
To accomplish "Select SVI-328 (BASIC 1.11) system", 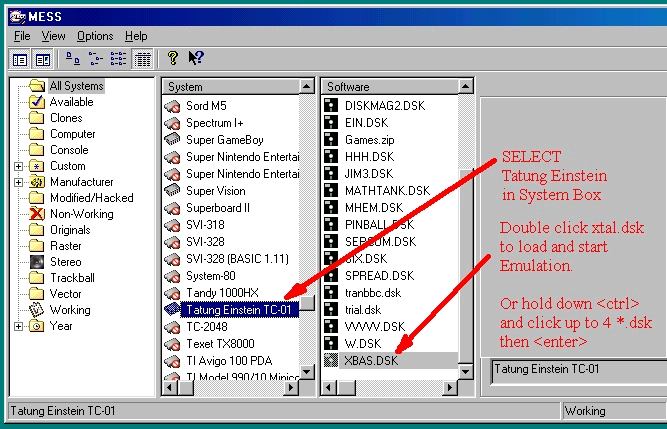I will [237, 259].
